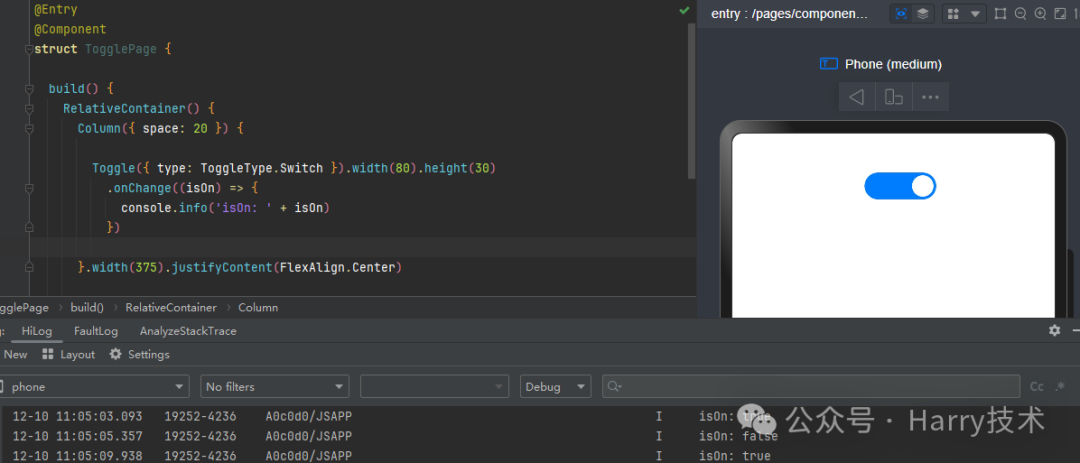This screenshot has width=1080, height=463.
Task: Click into the log search field
Action: [811, 387]
